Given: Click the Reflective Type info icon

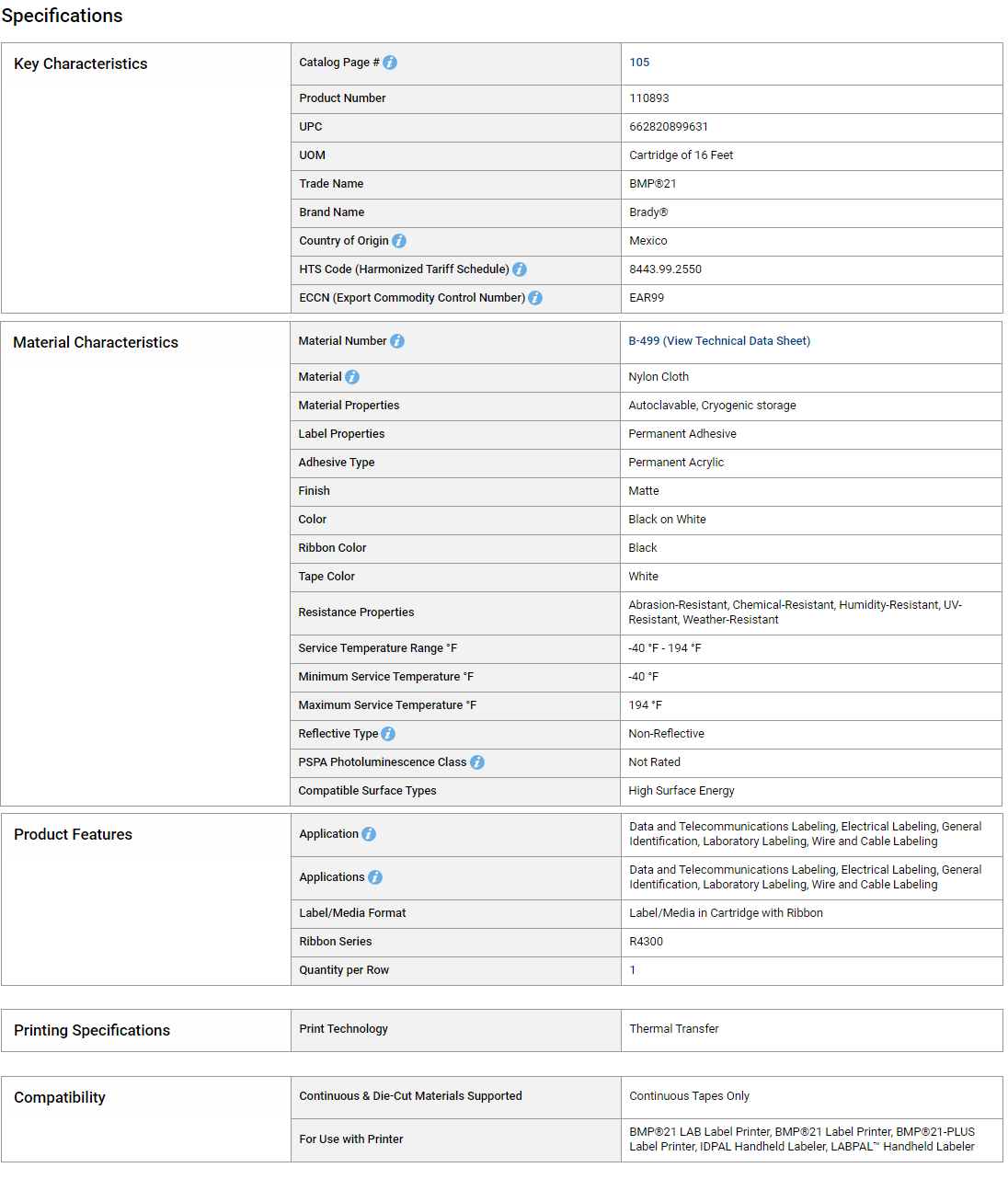Looking at the screenshot, I should tap(388, 734).
